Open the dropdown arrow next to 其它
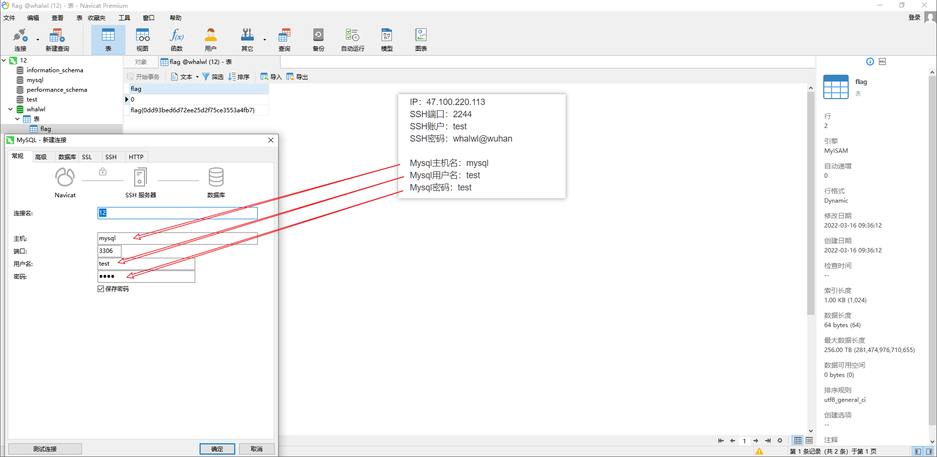937x457 pixels. coord(264,39)
